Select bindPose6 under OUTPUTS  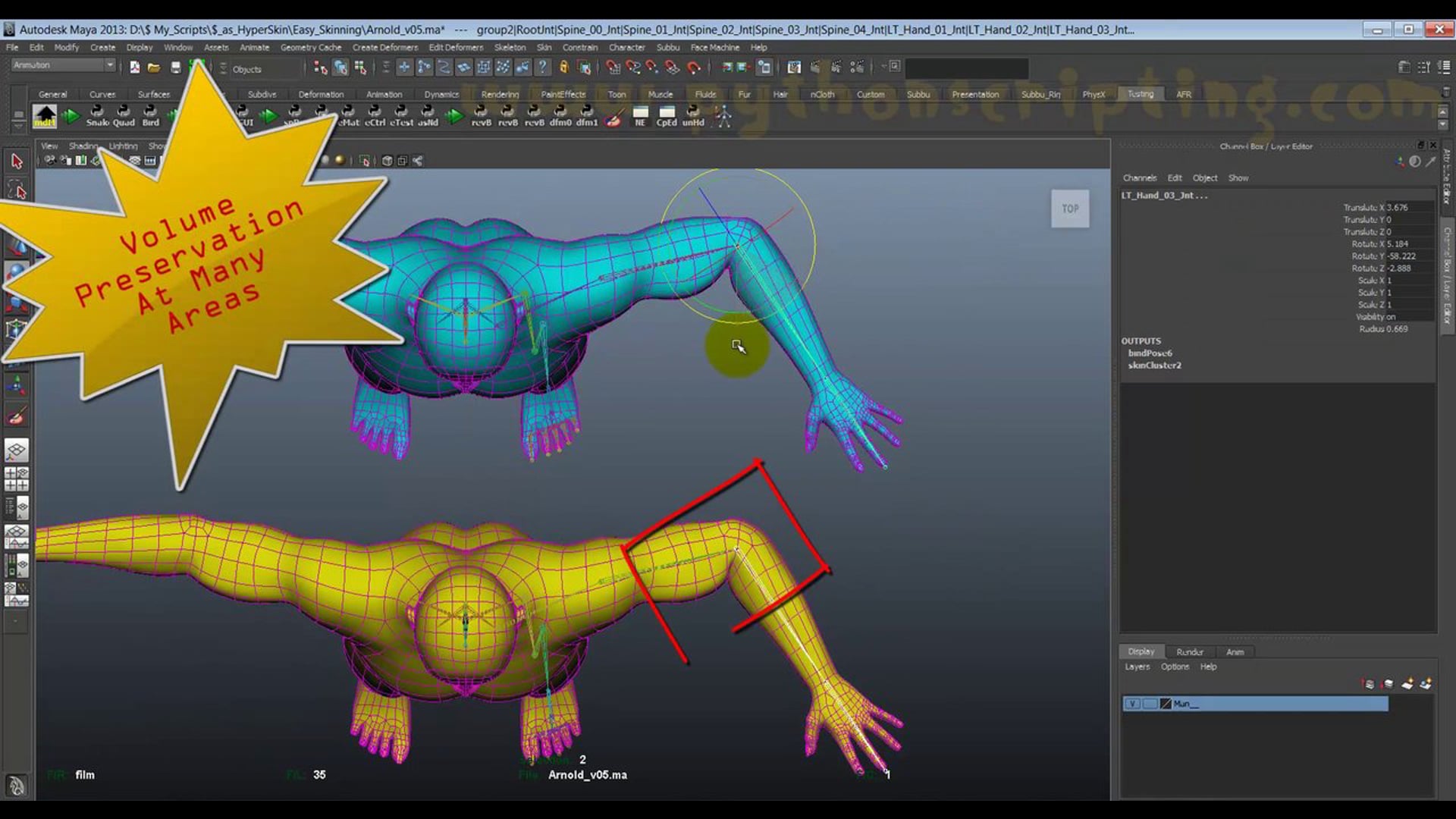1150,353
